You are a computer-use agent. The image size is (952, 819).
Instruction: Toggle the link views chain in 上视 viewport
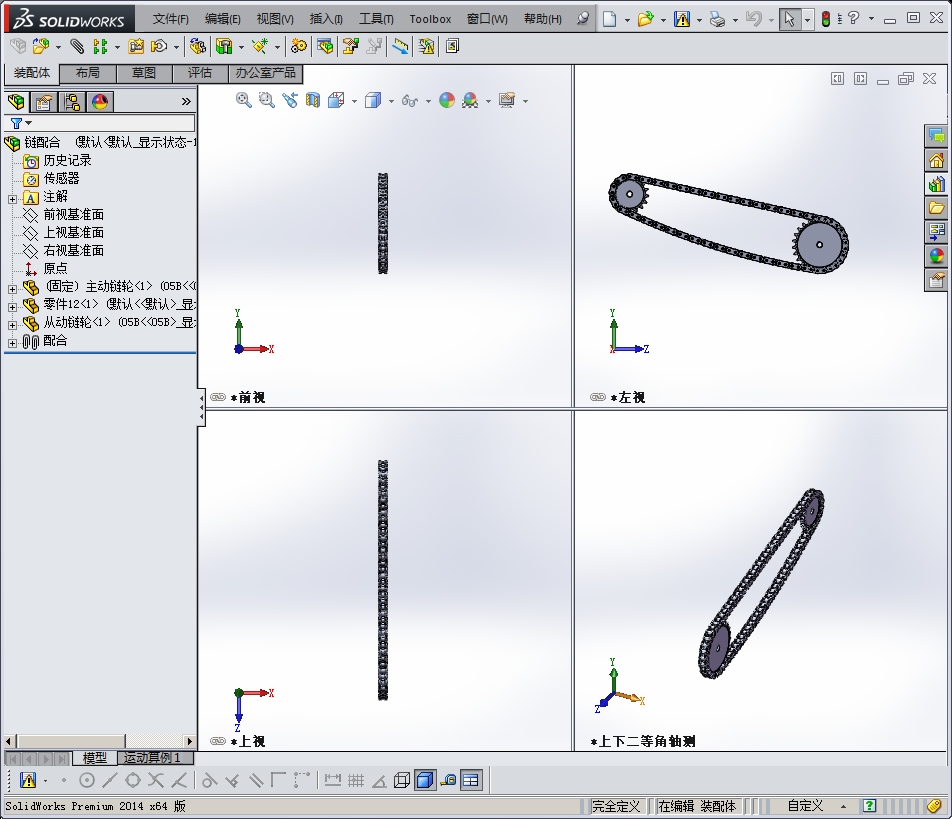[218, 741]
